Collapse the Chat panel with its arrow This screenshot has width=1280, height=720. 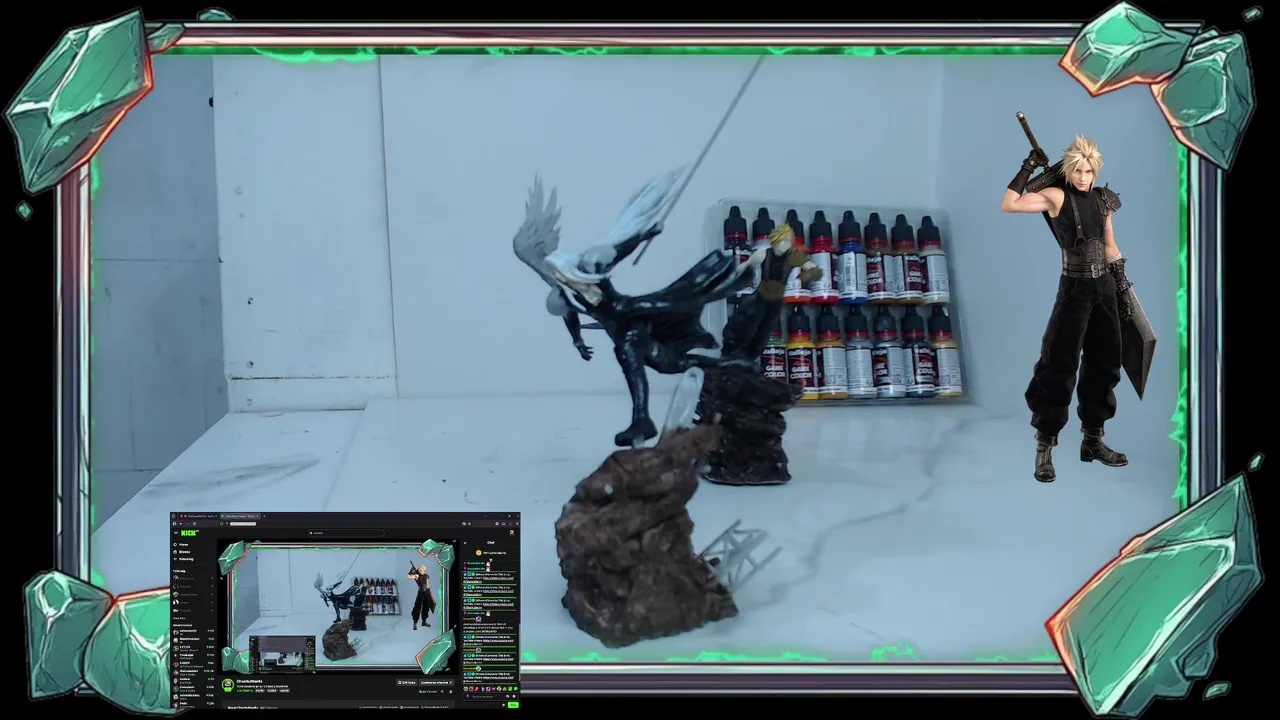click(x=465, y=543)
